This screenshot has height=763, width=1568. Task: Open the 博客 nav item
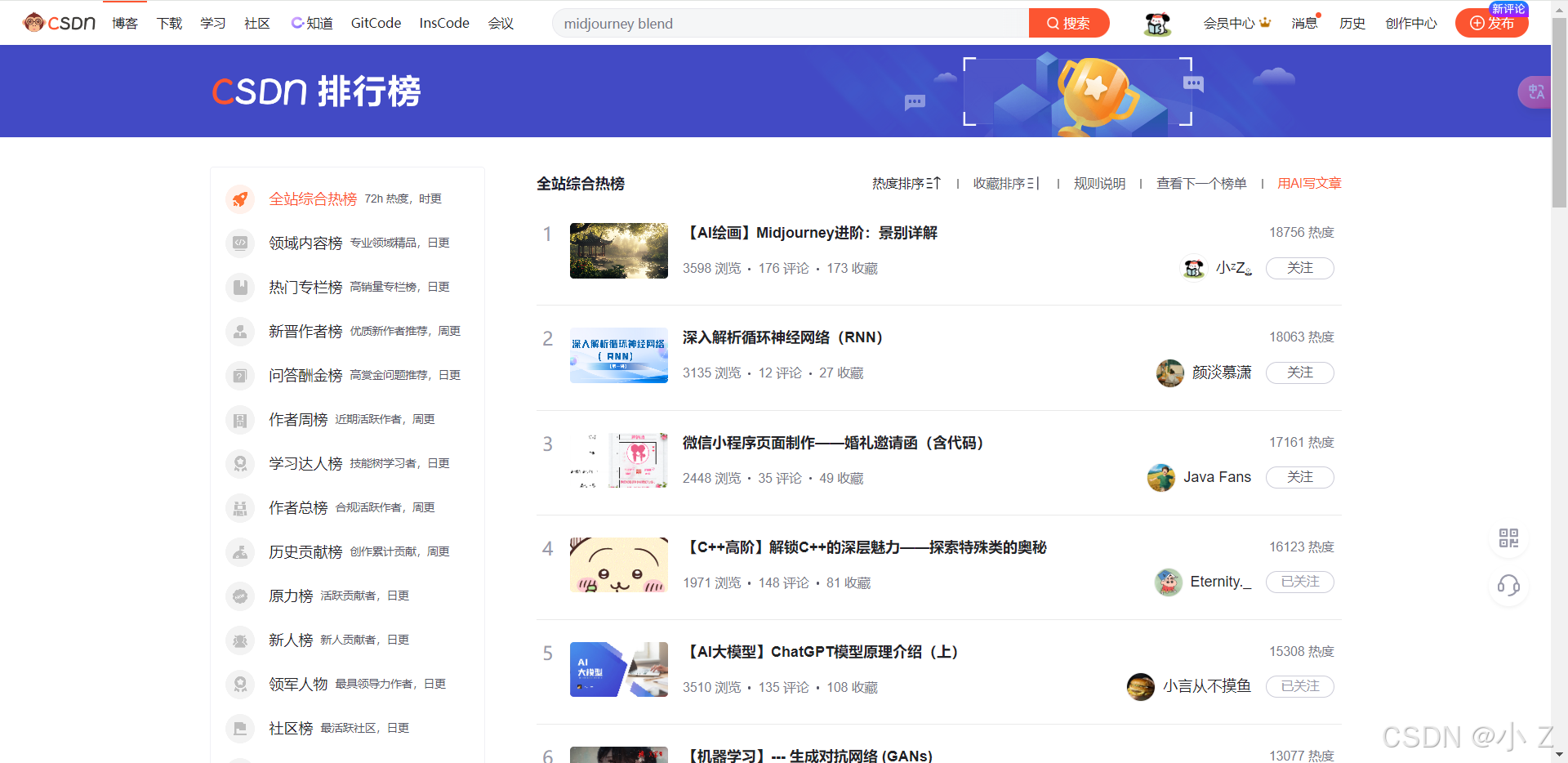pyautogui.click(x=125, y=24)
